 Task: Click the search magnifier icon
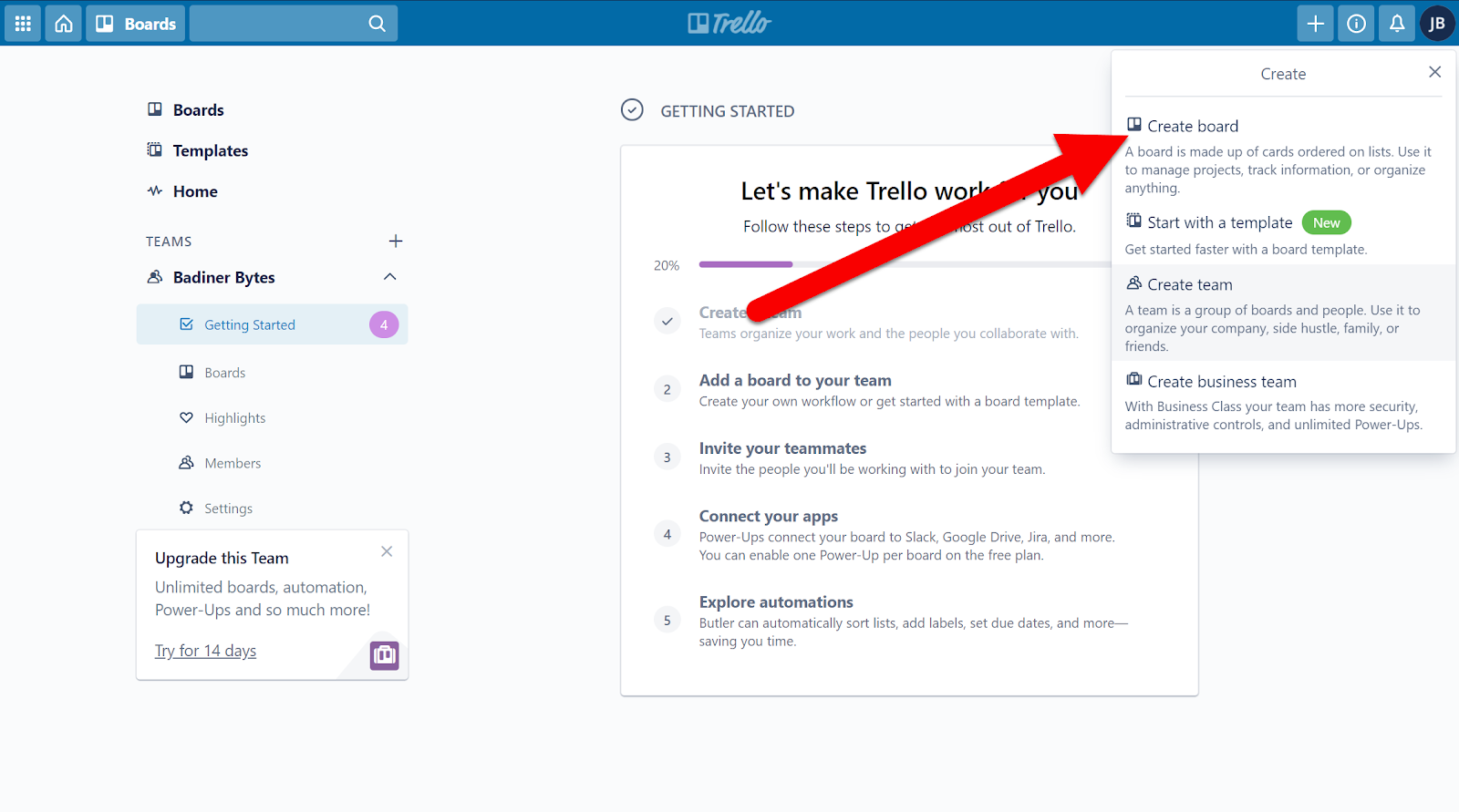click(x=377, y=24)
